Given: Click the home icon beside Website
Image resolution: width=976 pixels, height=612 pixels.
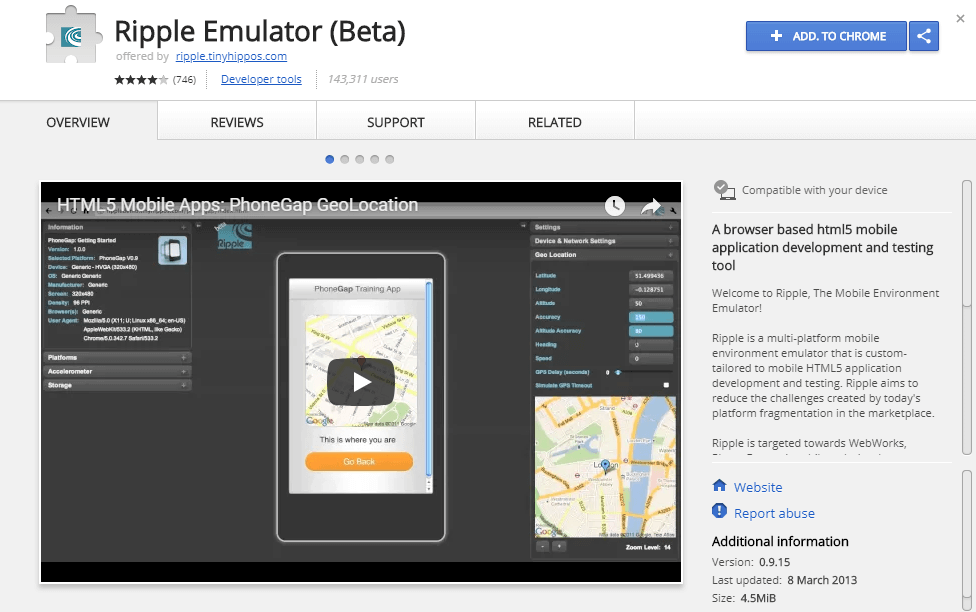Looking at the screenshot, I should click(719, 486).
